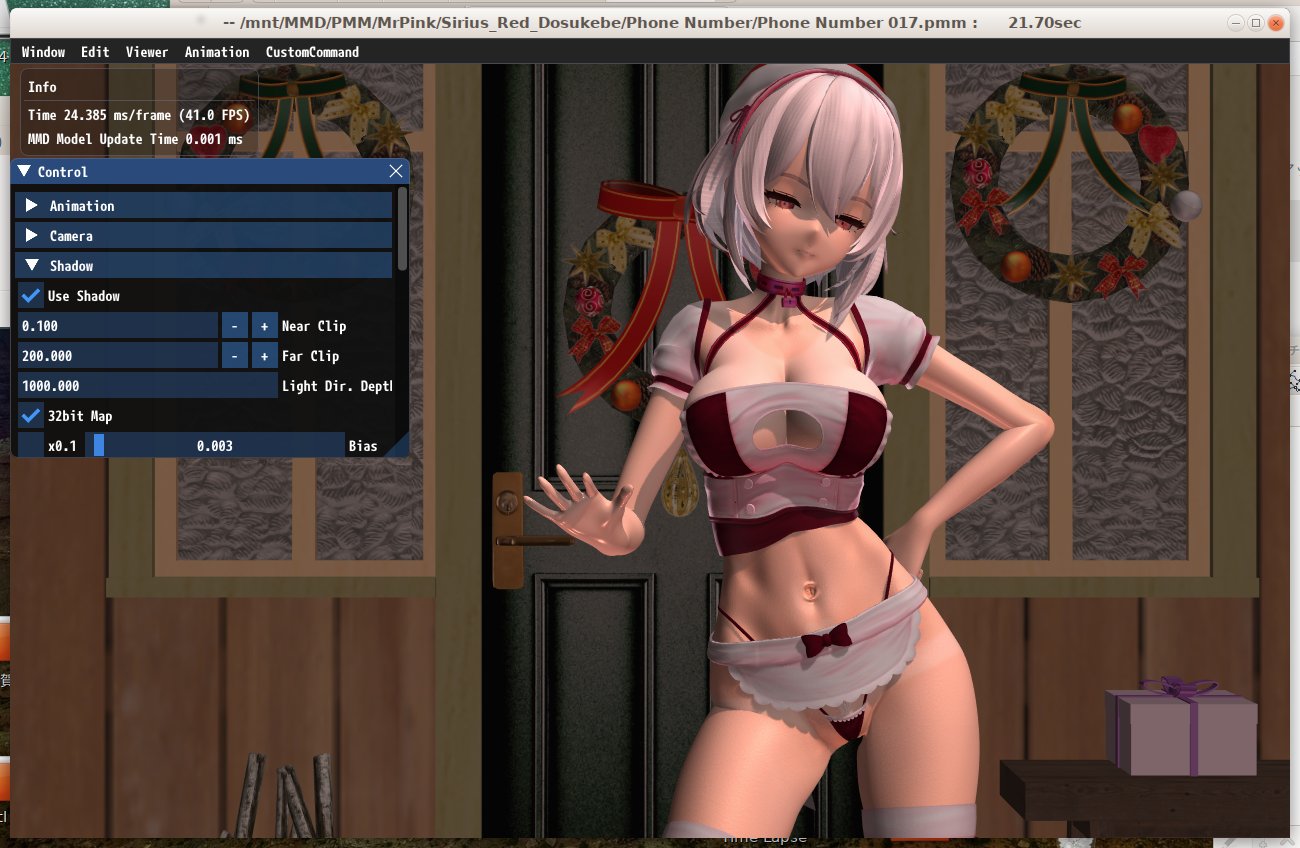Minimize the viewer window
This screenshot has width=1300, height=848.
pyautogui.click(x=1237, y=22)
